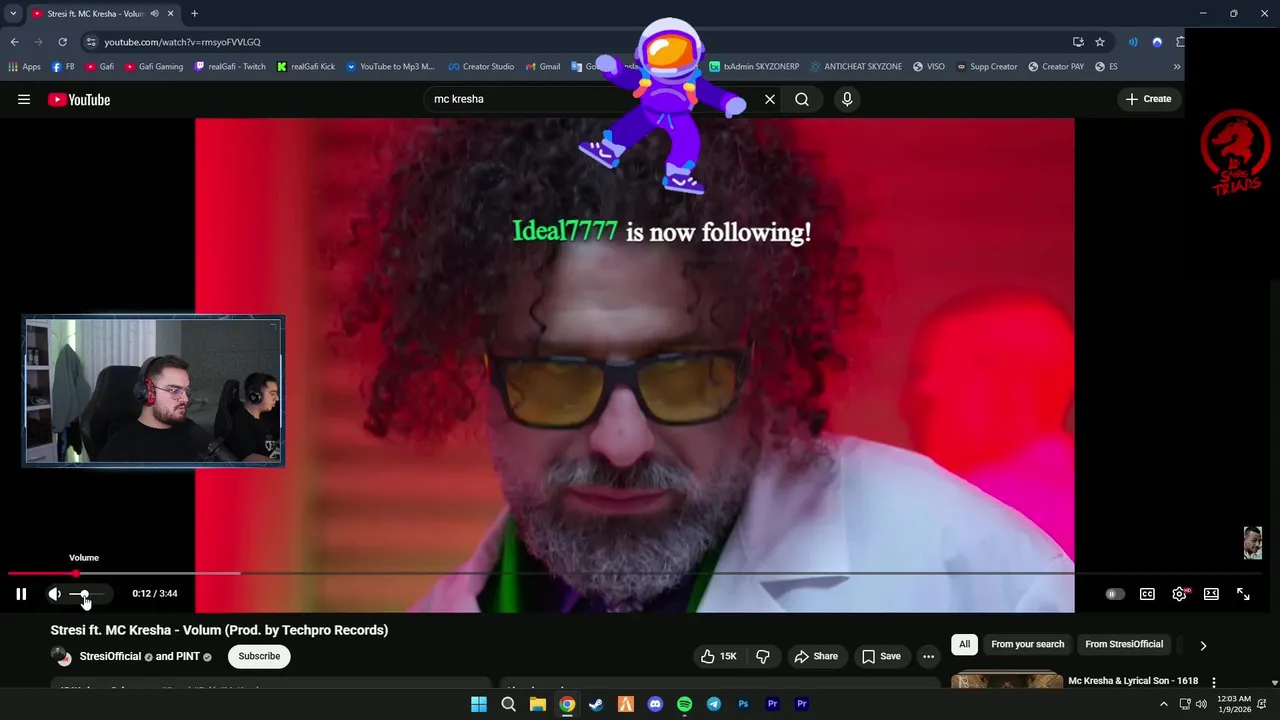The height and width of the screenshot is (720, 1280).
Task: Start voice search with the microphone
Action: point(847,99)
